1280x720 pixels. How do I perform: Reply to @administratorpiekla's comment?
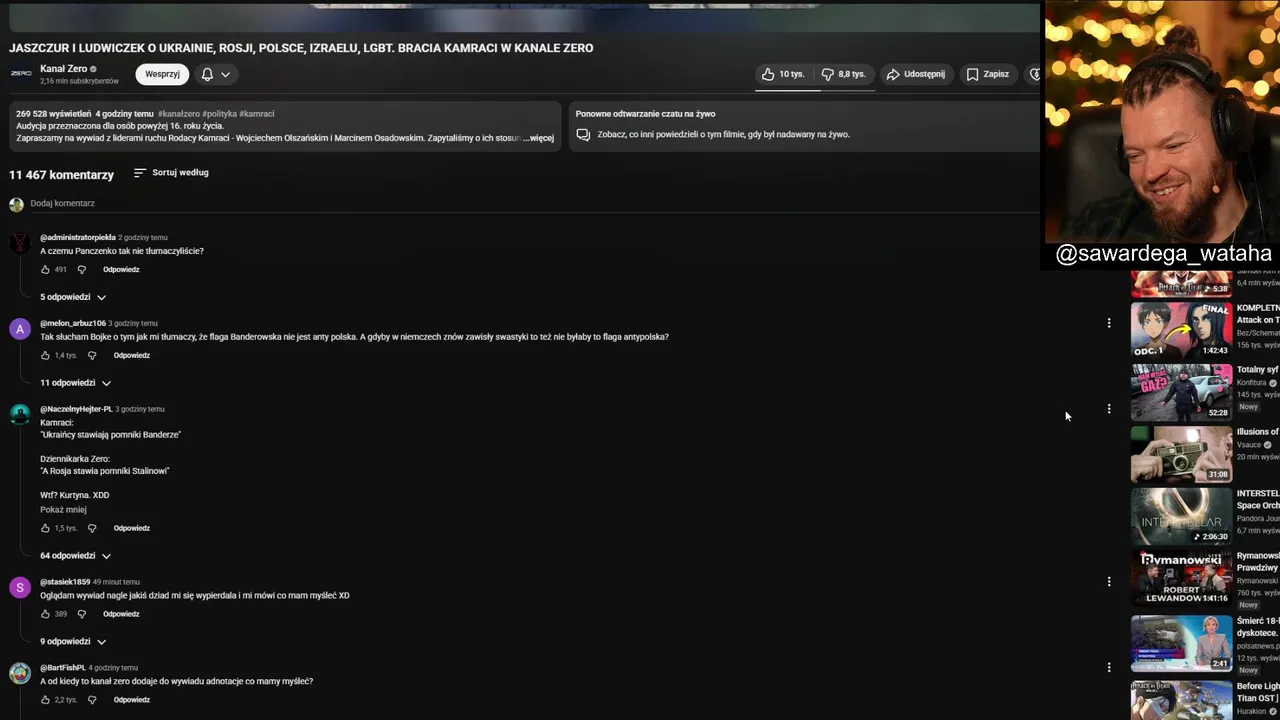(121, 270)
